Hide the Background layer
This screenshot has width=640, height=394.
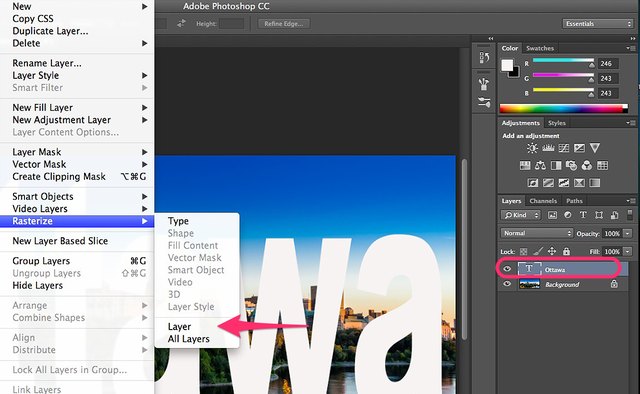tap(507, 284)
